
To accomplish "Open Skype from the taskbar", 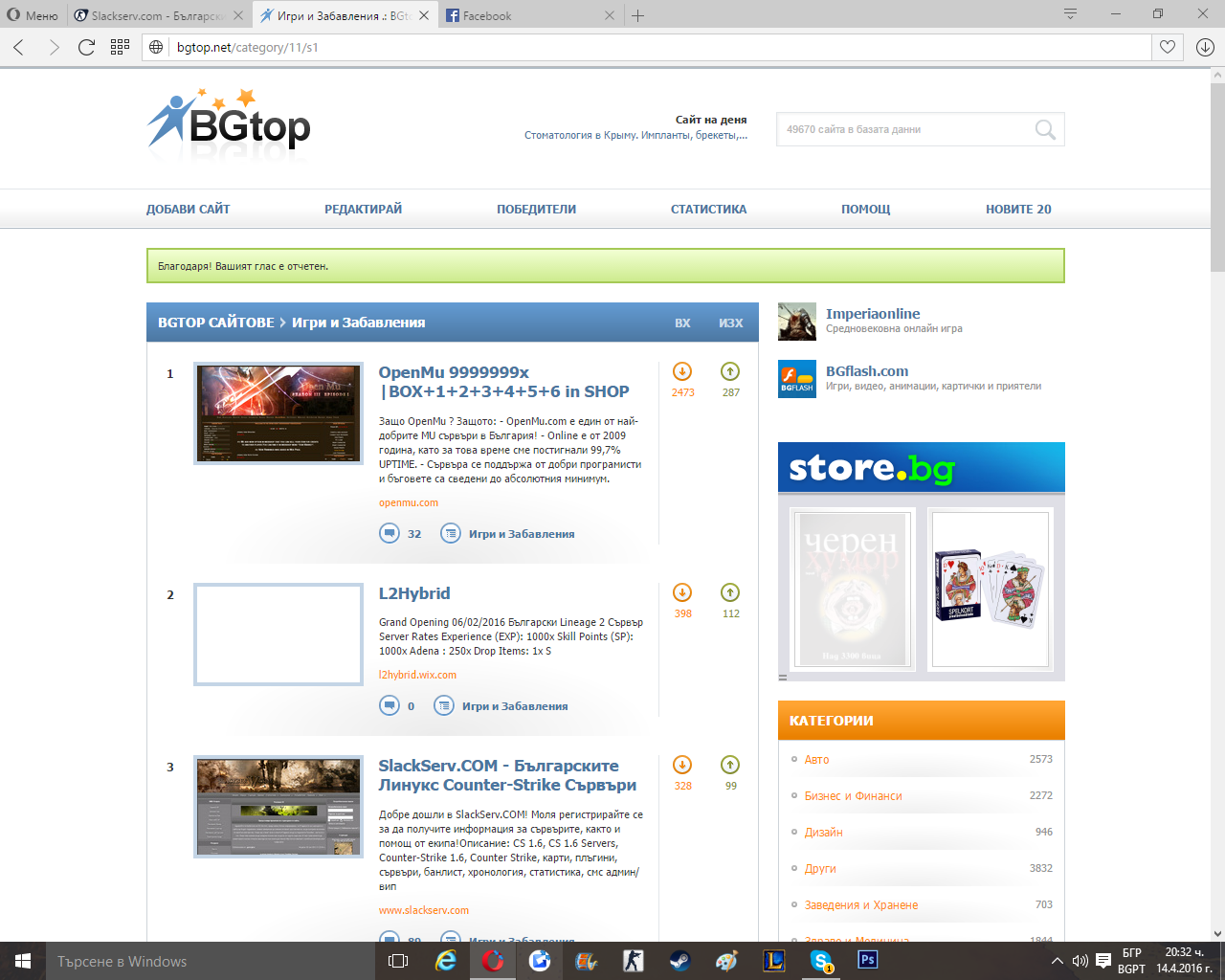I will [821, 961].
